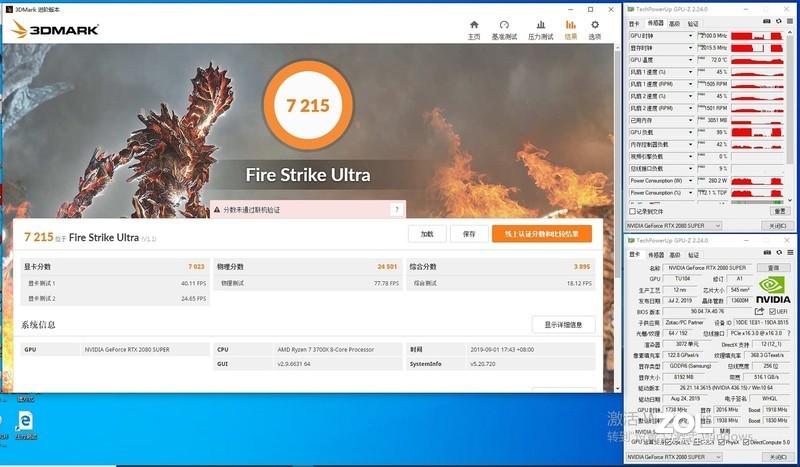Screen dimensions: 800x467
Task: Click orange 线上认证分数和比较结果 button
Action: click(542, 234)
